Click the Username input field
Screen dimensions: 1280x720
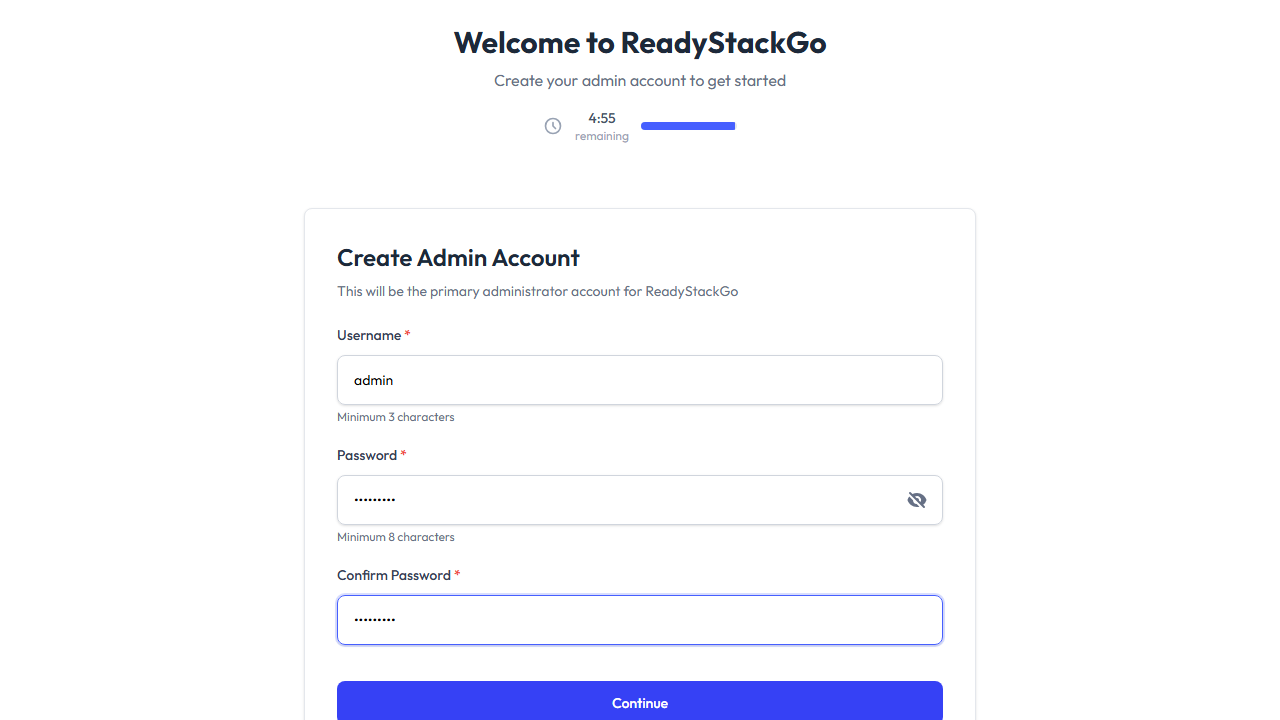640,380
